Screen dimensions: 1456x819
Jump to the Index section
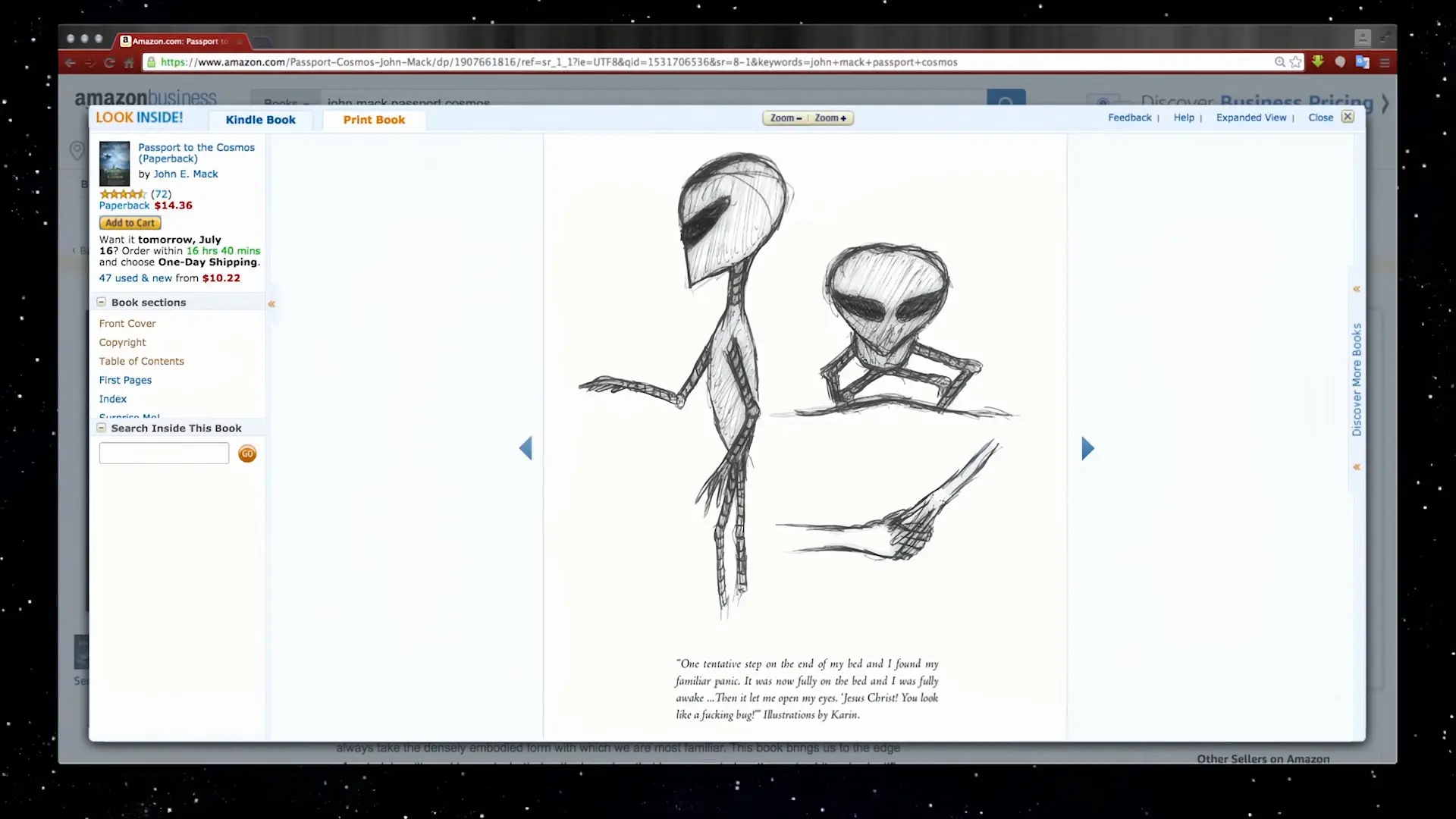pyautogui.click(x=112, y=400)
